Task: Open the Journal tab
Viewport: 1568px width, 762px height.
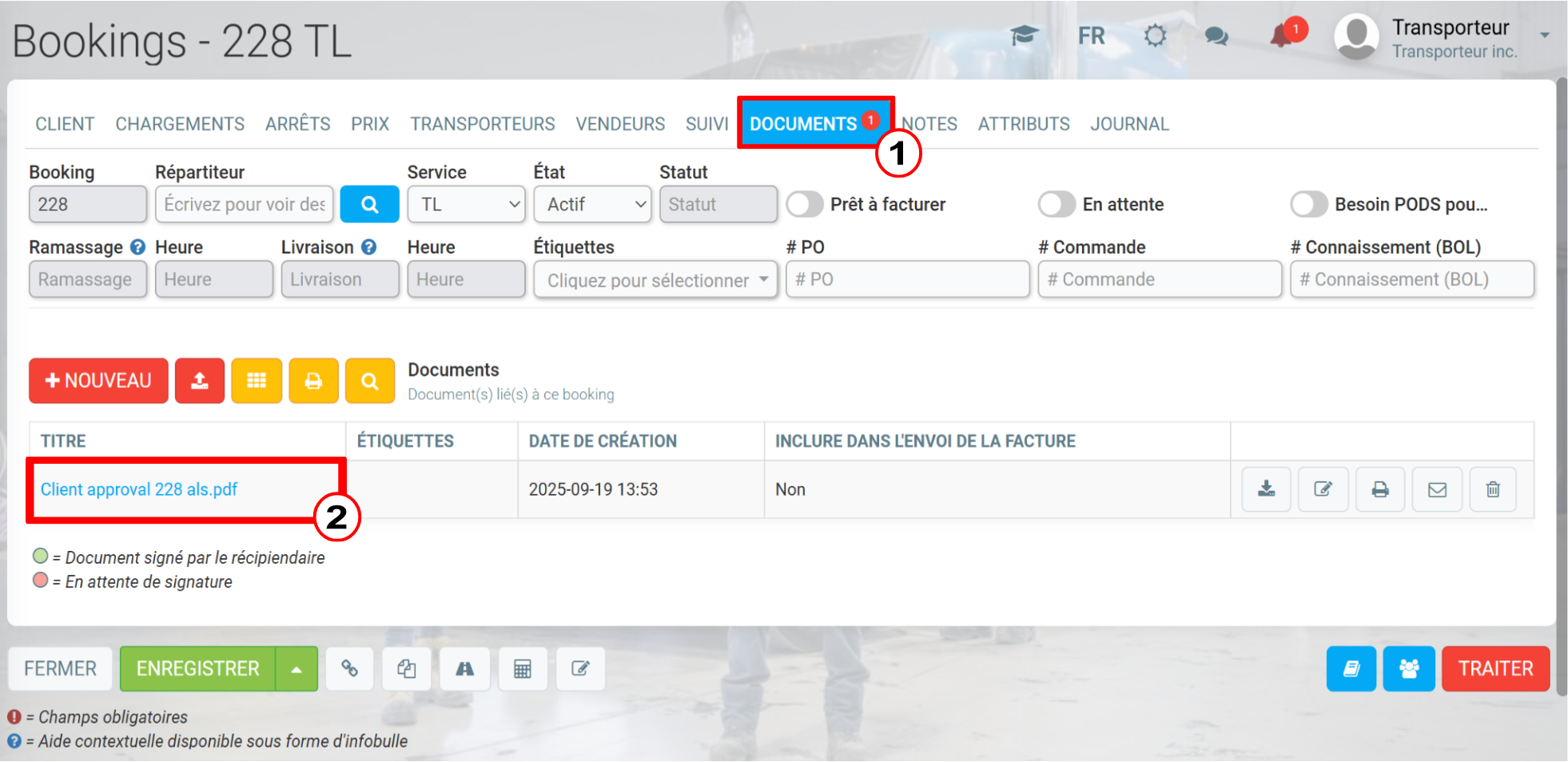Action: click(1129, 124)
